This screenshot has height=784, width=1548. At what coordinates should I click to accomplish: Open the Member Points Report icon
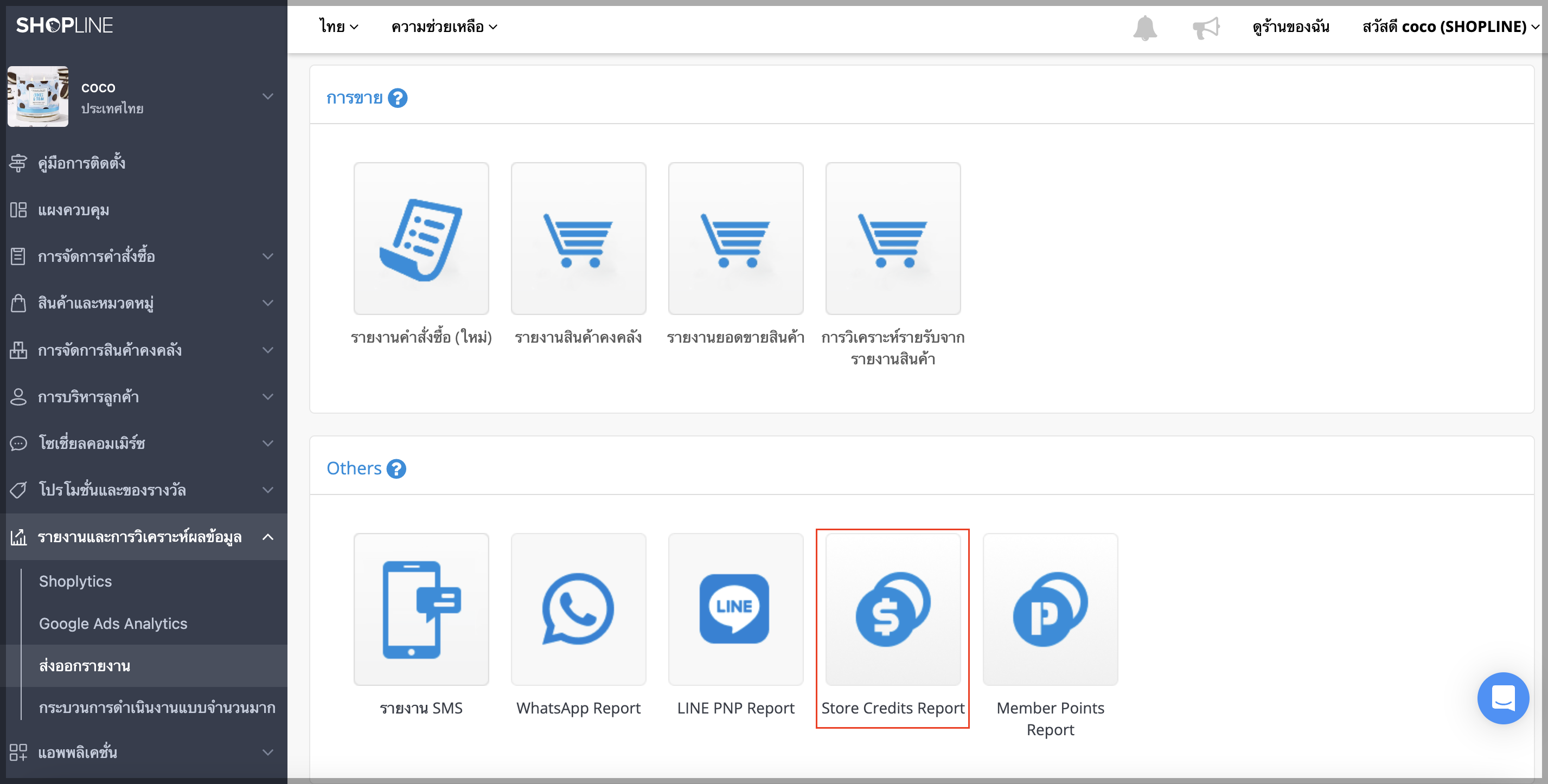1050,609
